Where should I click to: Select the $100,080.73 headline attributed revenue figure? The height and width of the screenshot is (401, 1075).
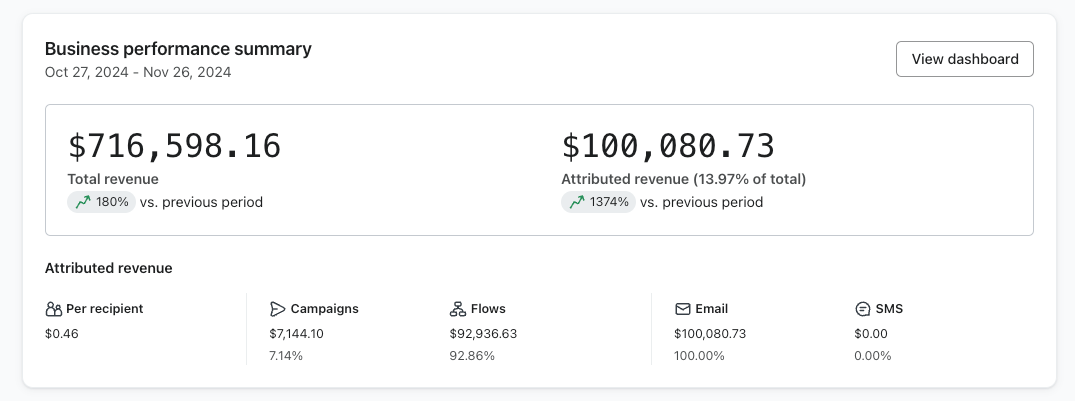[668, 146]
